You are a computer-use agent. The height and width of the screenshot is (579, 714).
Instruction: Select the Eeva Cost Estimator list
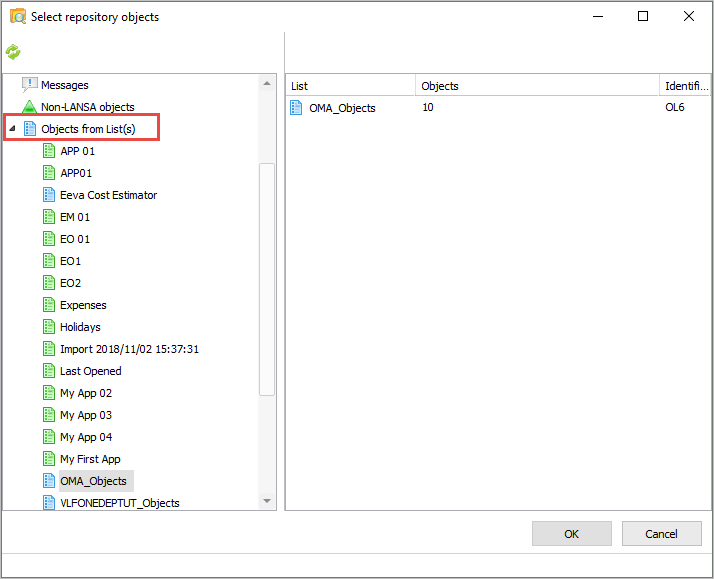108,195
